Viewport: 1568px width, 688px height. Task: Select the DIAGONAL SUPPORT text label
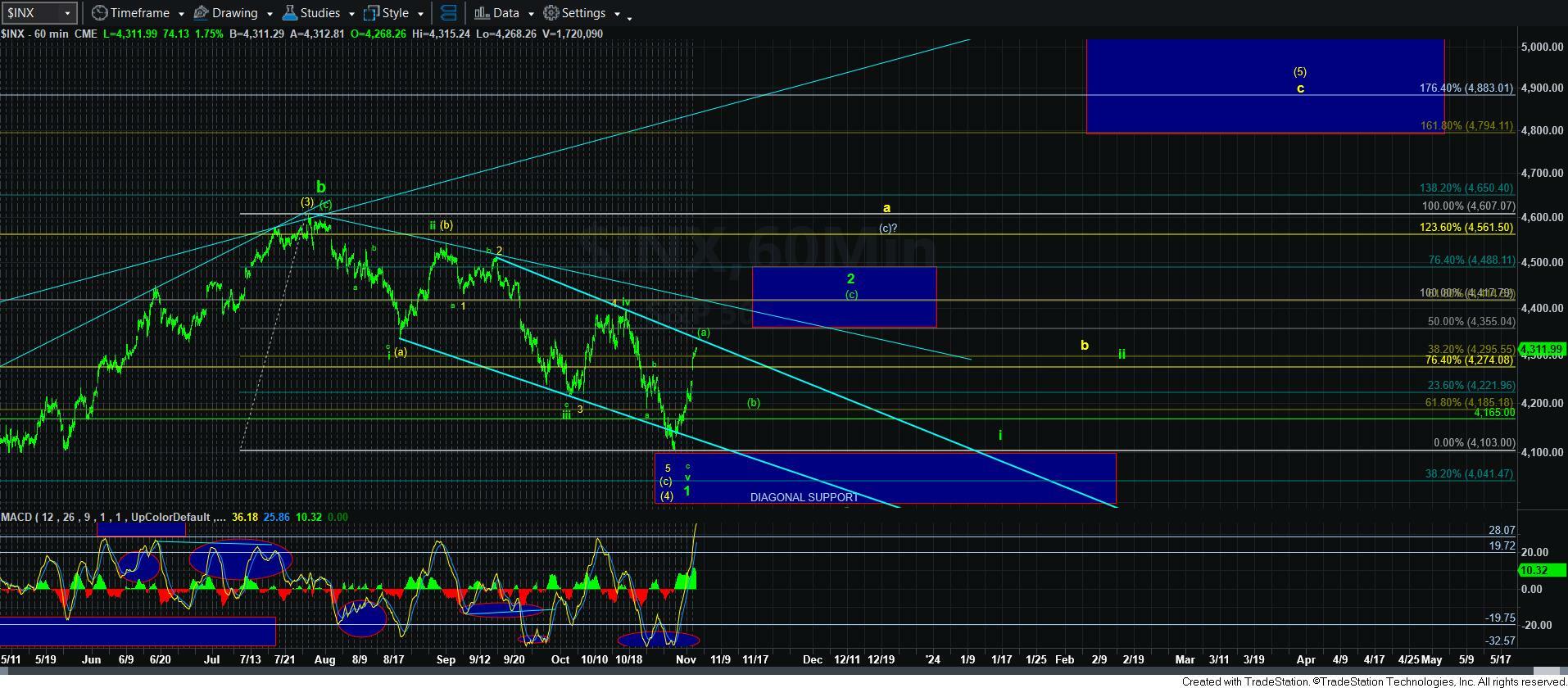click(x=804, y=497)
